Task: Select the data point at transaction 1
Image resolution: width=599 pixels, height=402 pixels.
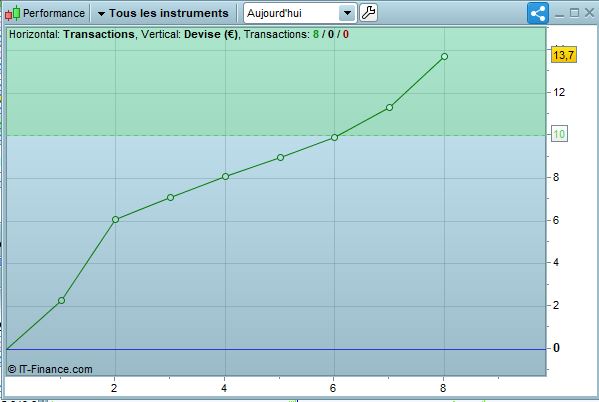Action: [x=61, y=301]
